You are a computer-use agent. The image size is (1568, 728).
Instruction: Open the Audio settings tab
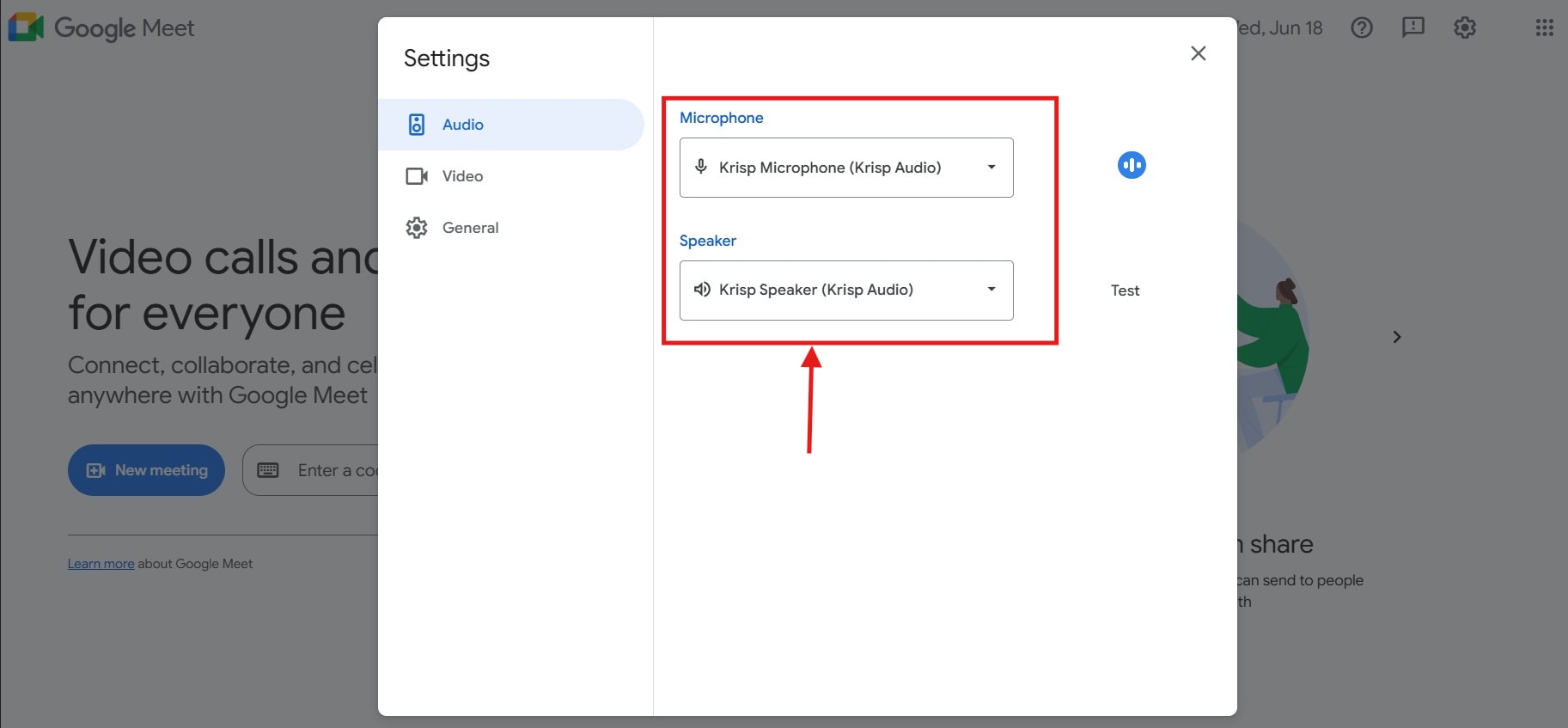click(x=511, y=125)
